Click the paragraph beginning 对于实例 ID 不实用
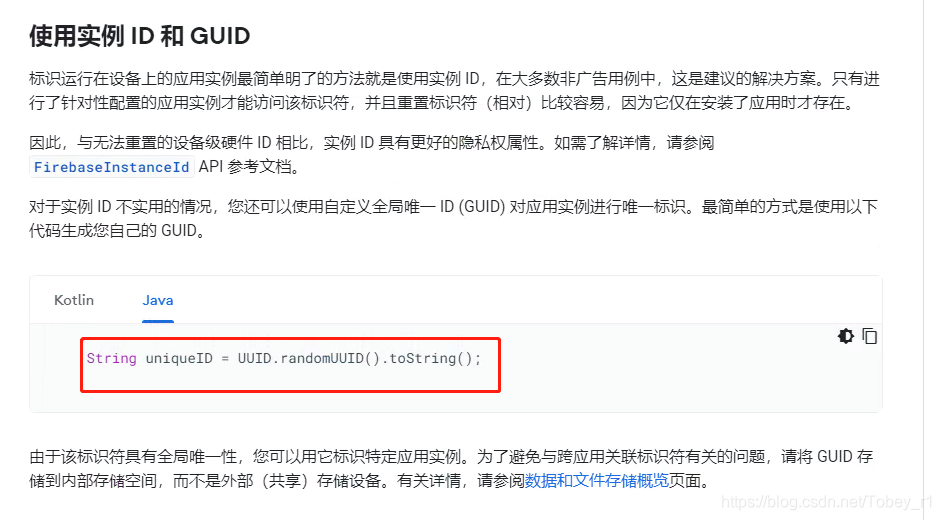 pyautogui.click(x=453, y=219)
